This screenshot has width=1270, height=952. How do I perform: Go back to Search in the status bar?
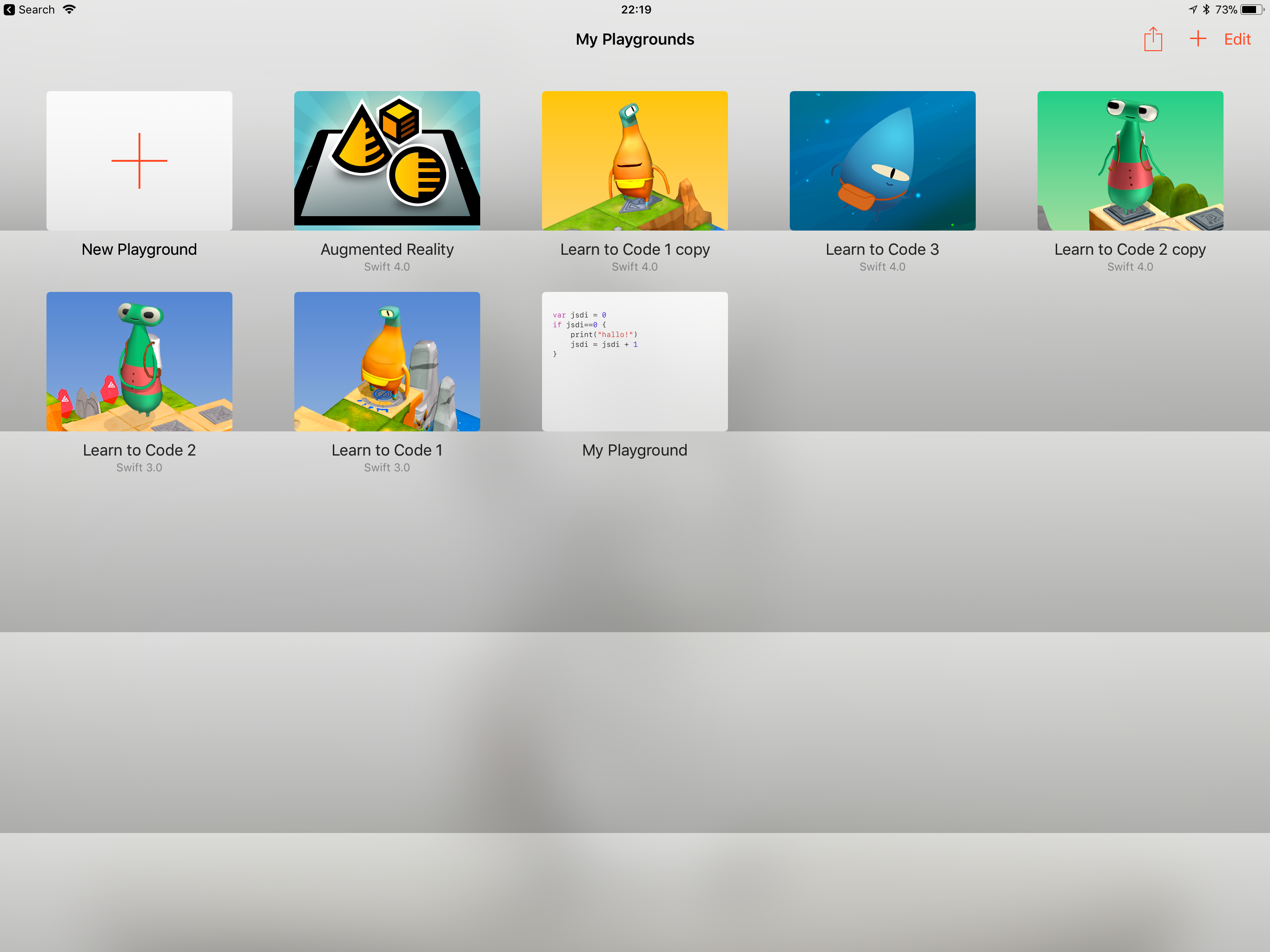click(29, 10)
